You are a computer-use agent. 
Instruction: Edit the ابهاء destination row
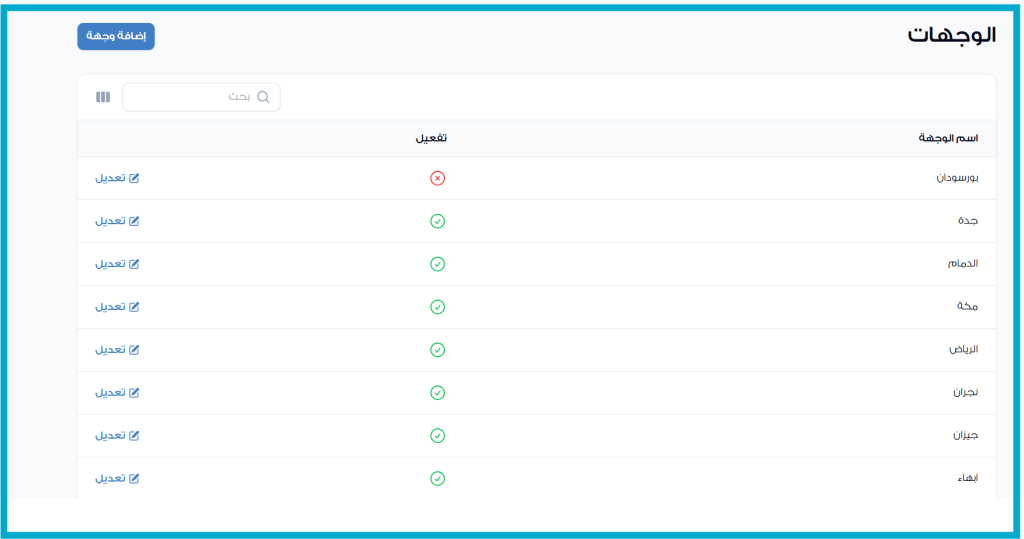(x=117, y=479)
